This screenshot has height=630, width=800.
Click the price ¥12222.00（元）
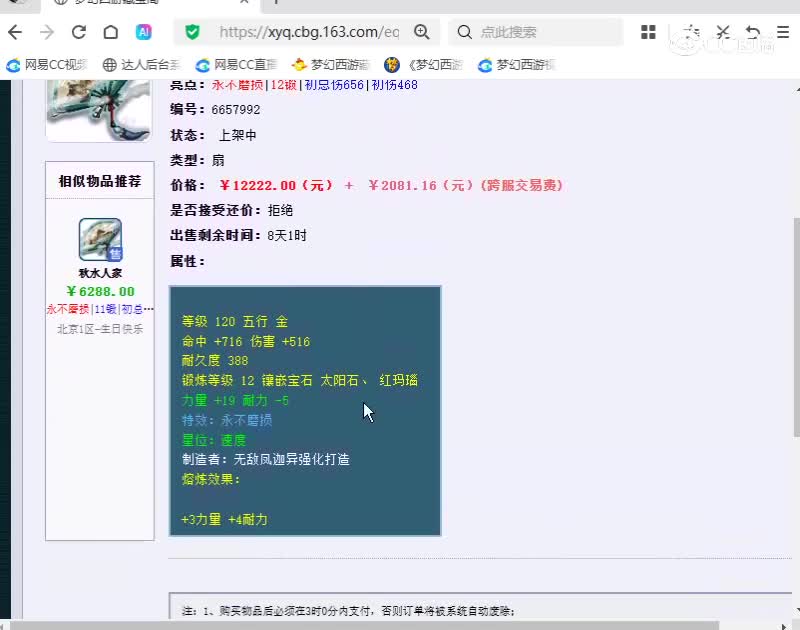tap(276, 185)
